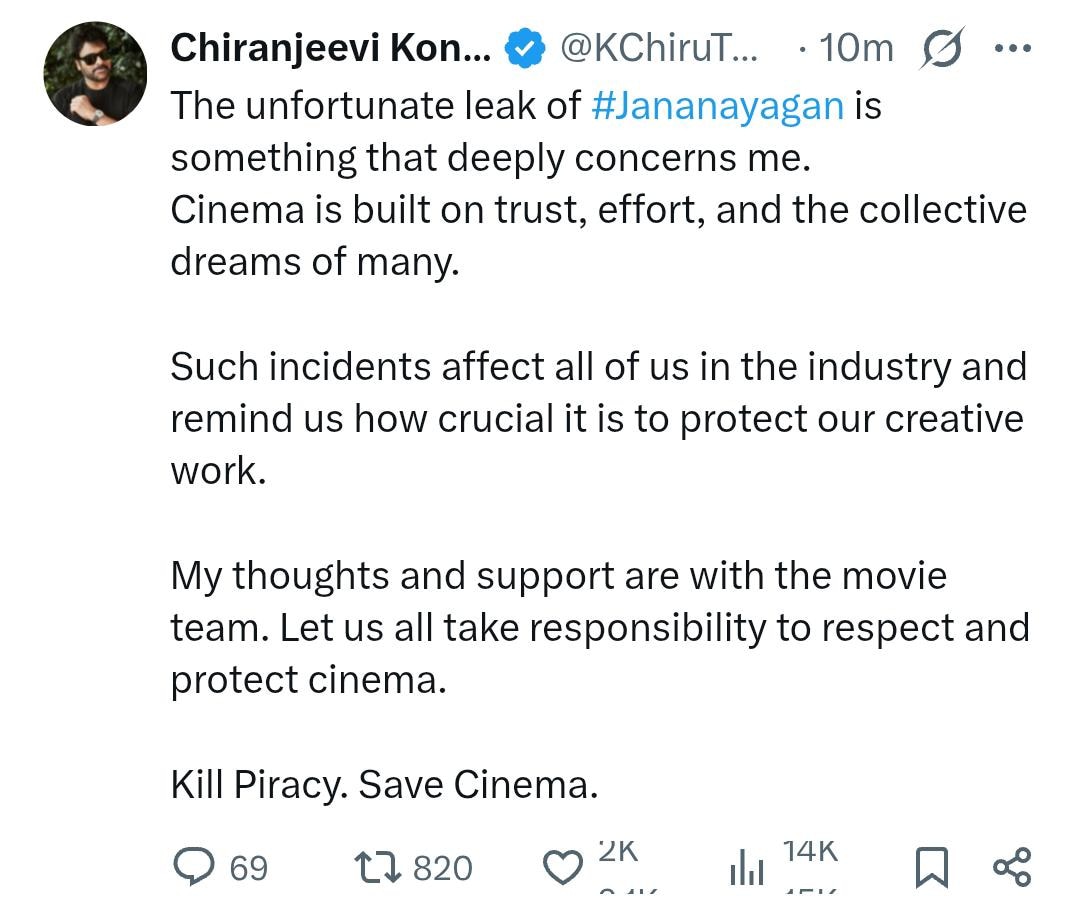
Task: Click the Grok slashed-circle icon
Action: 940,49
